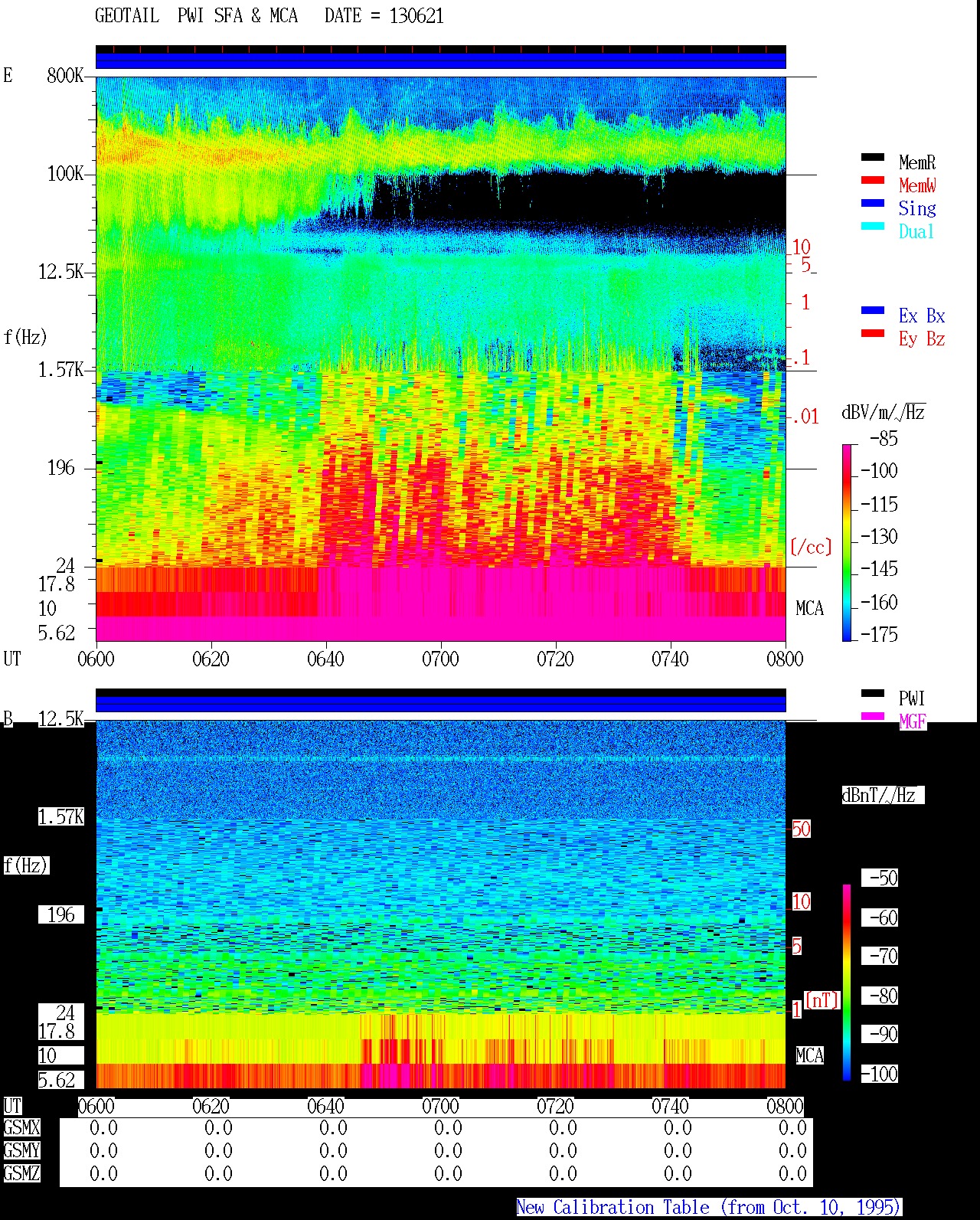Image resolution: width=980 pixels, height=1220 pixels.
Task: Click the magenta MGF legend swatch
Action: [873, 717]
